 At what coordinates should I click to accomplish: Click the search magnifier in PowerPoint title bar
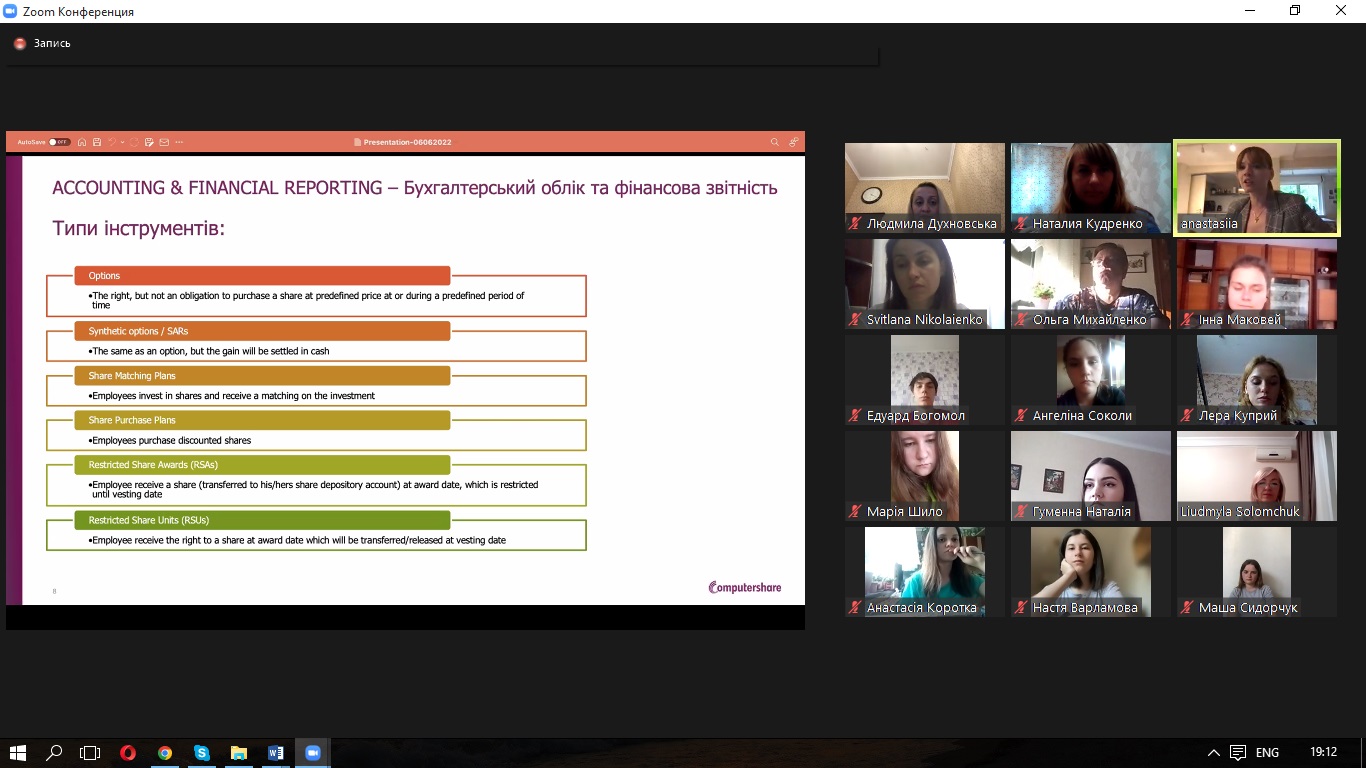pyautogui.click(x=774, y=142)
